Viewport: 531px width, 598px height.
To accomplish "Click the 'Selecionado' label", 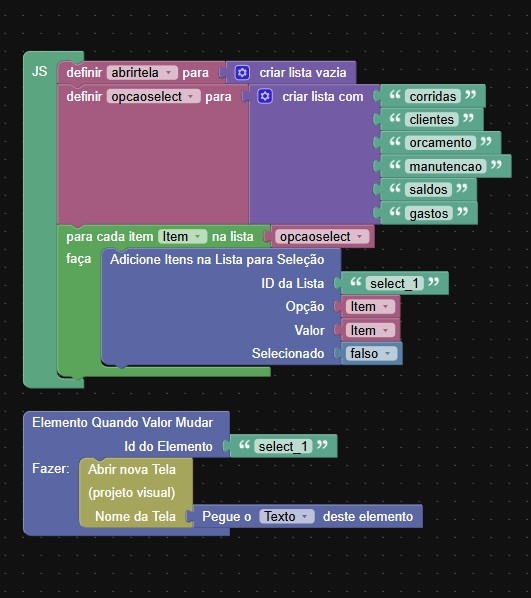I will (288, 354).
